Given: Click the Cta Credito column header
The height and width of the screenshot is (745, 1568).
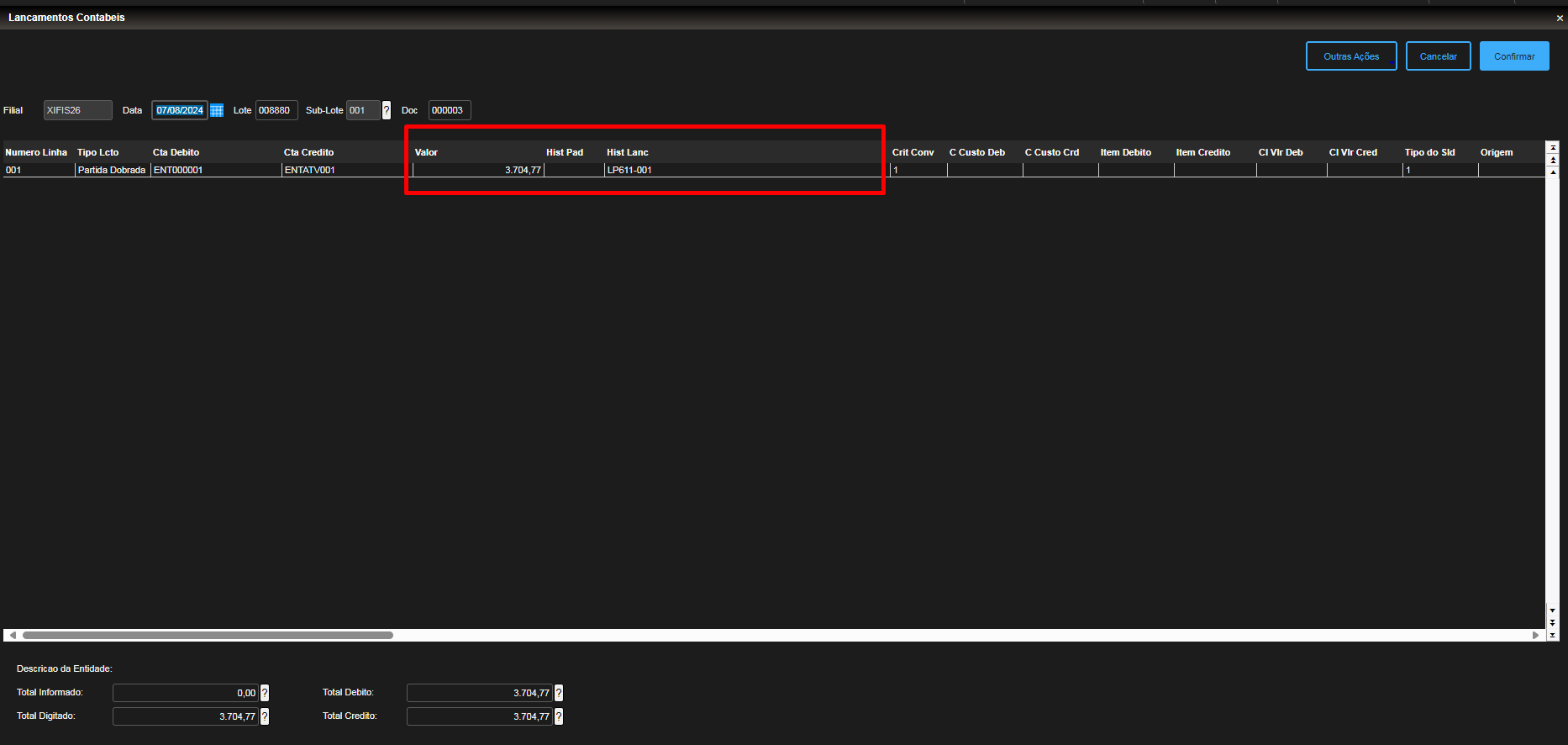Looking at the screenshot, I should [309, 152].
